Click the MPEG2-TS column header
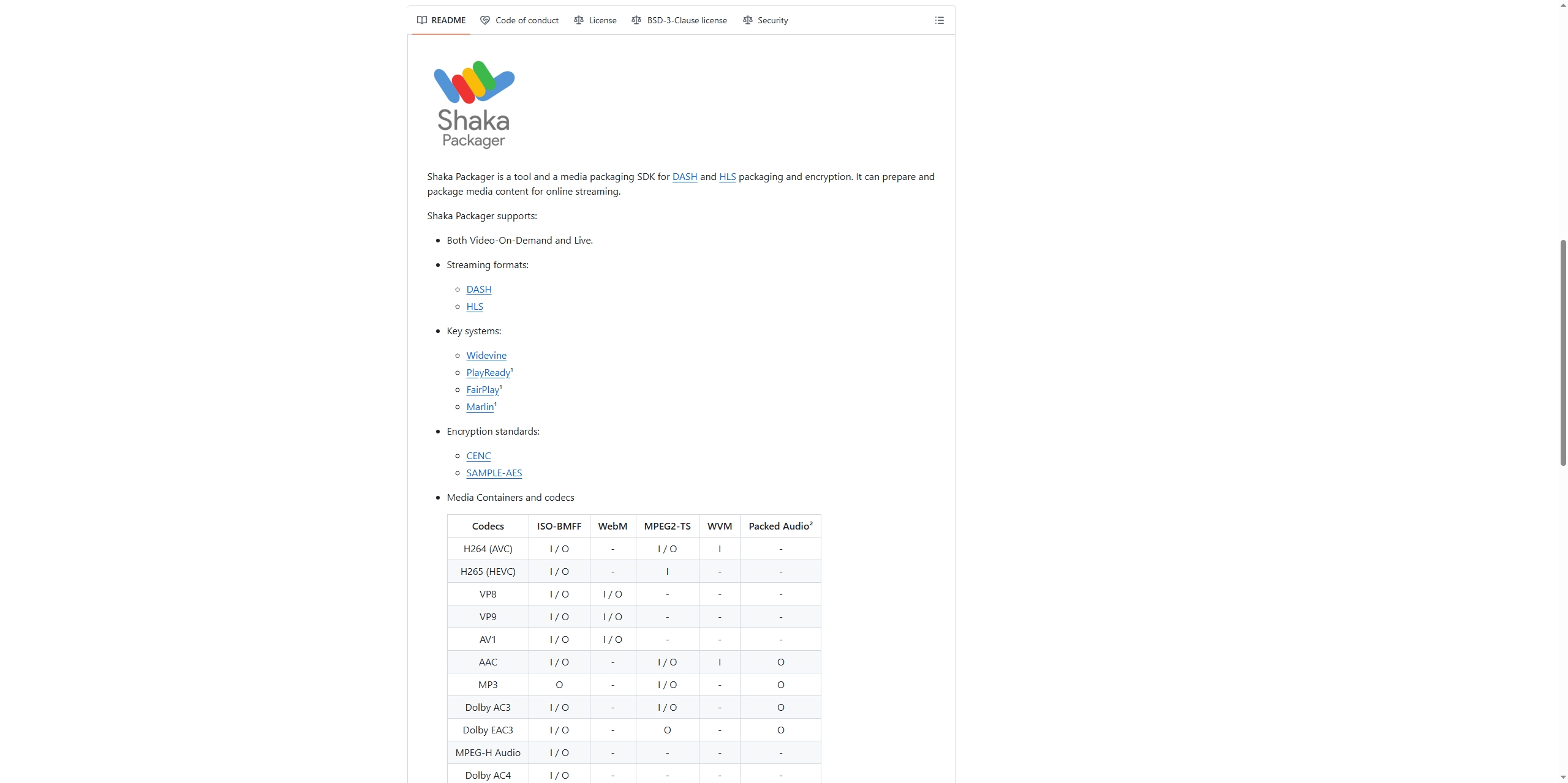This screenshot has height=783, width=1568. (667, 526)
